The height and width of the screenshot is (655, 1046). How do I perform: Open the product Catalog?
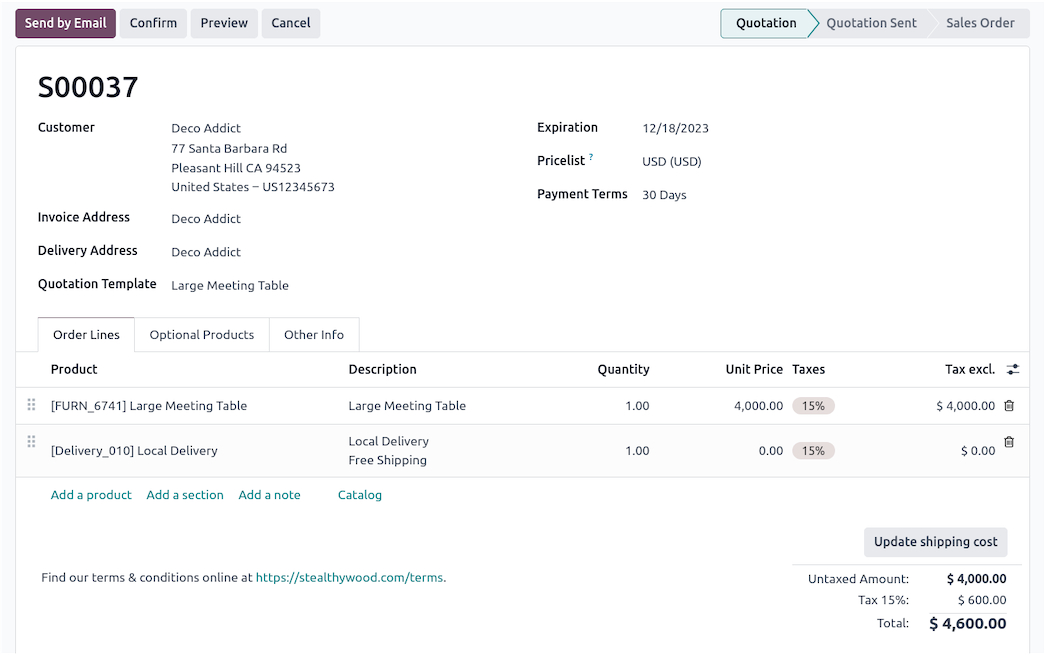click(359, 494)
